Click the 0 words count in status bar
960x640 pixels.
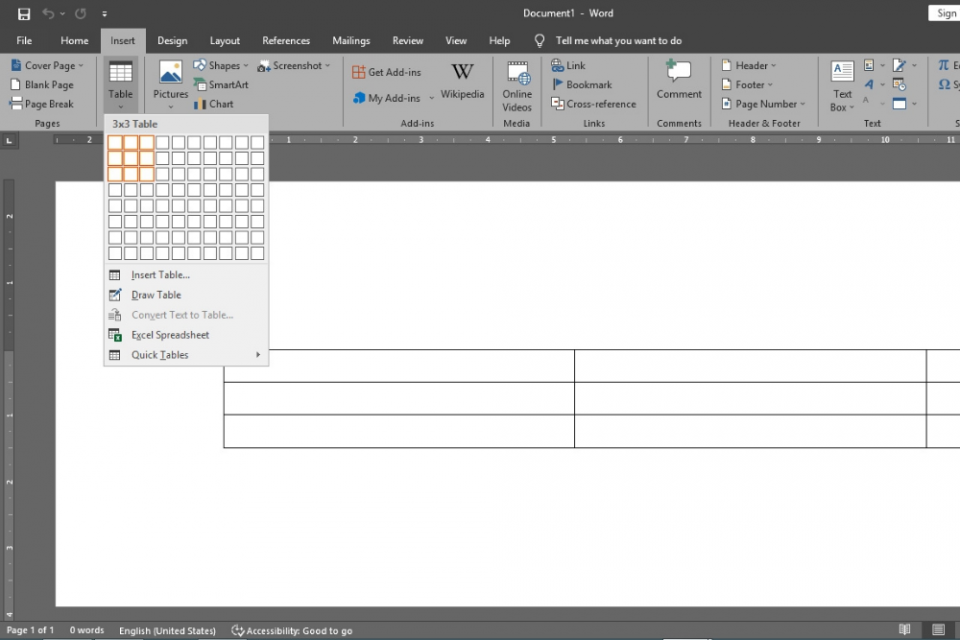tap(86, 630)
